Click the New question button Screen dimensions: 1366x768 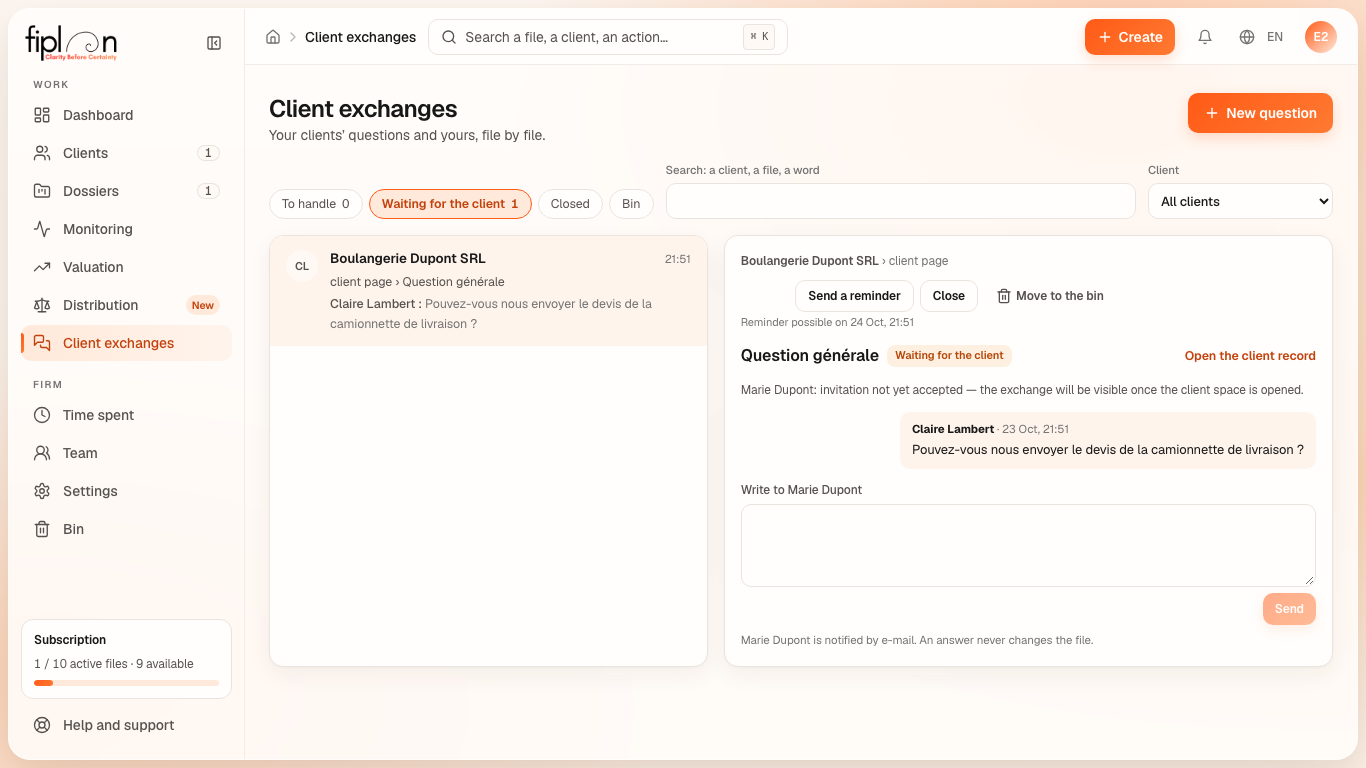[x=1260, y=113]
